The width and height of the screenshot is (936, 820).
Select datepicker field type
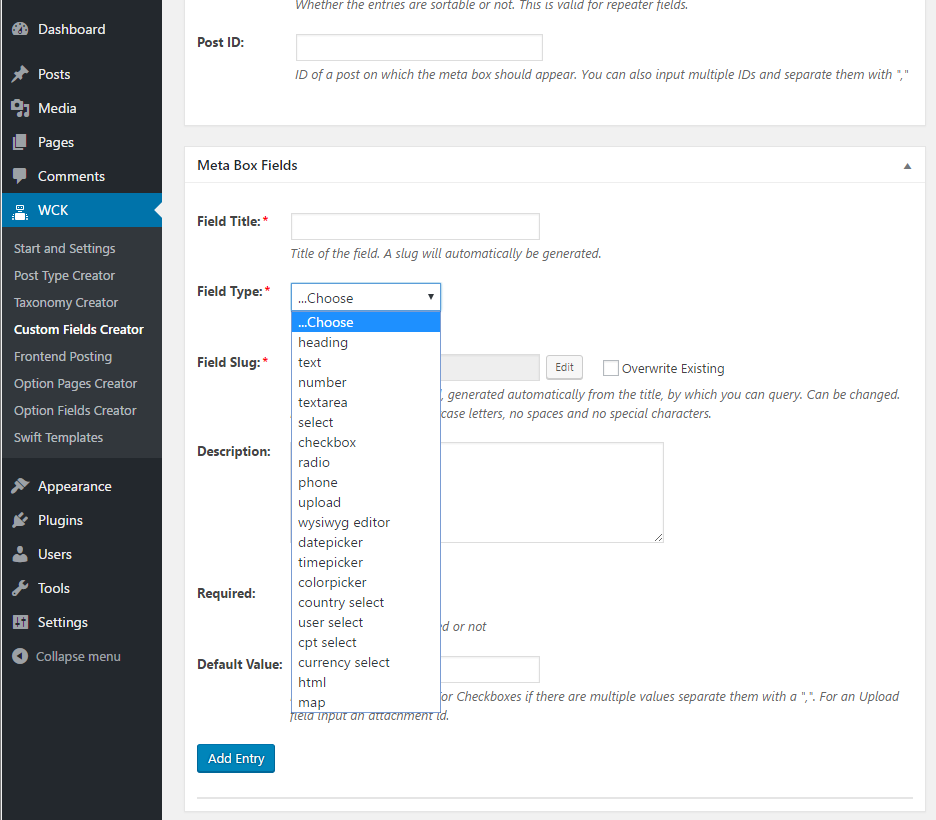(x=366, y=542)
